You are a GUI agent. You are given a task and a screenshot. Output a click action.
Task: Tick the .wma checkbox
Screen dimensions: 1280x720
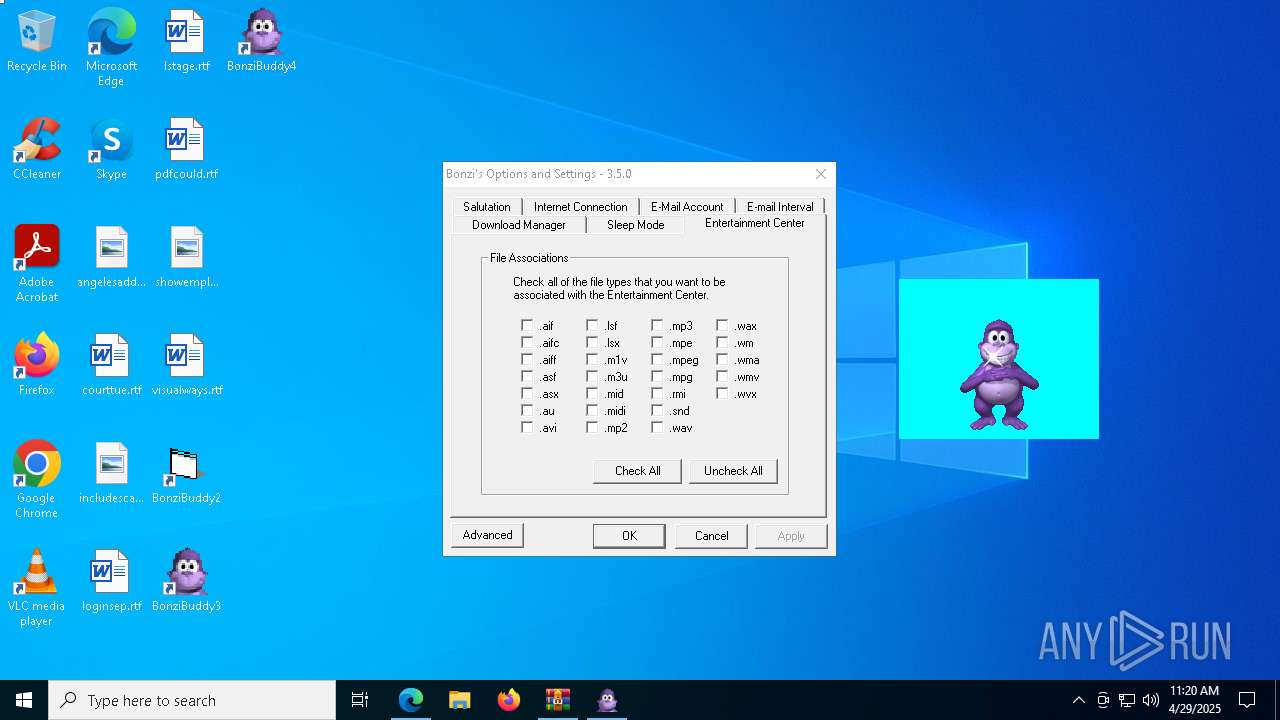pos(722,360)
